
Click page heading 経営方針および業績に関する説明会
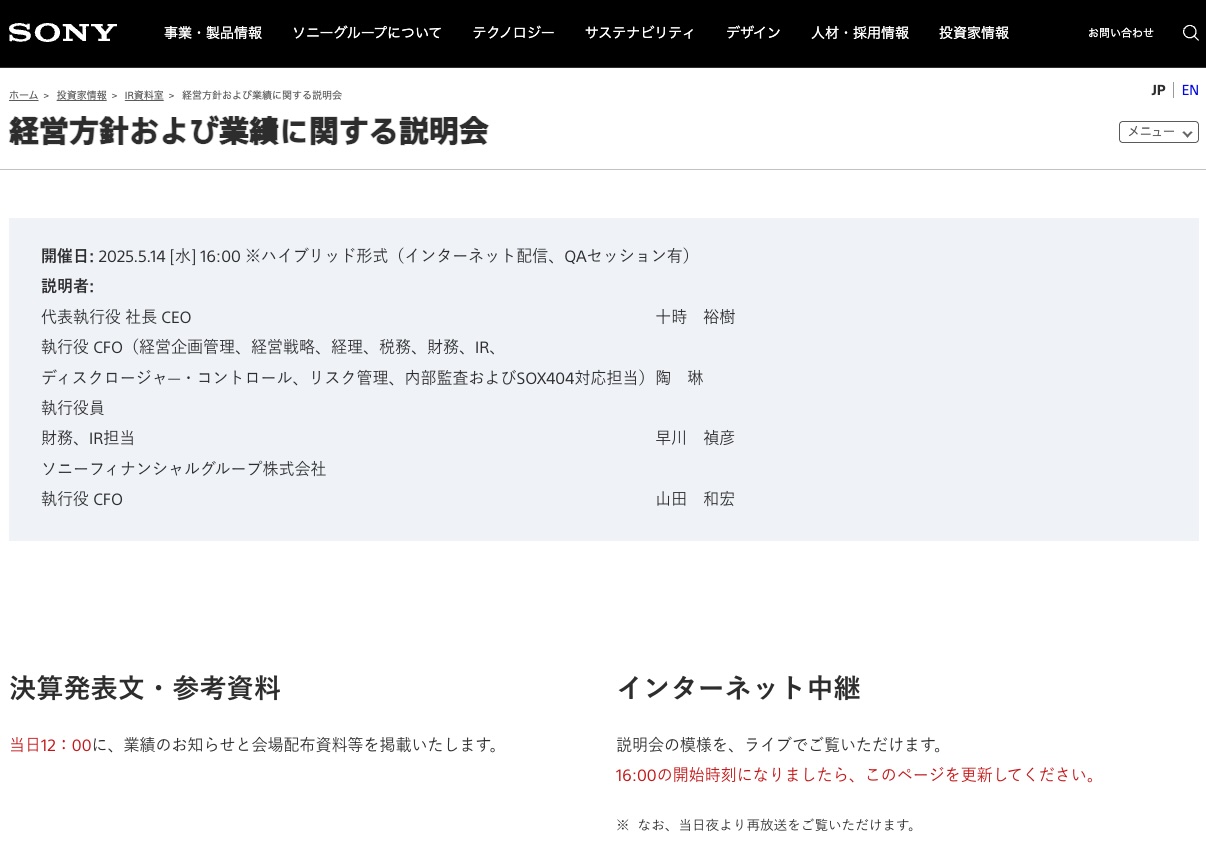click(249, 131)
